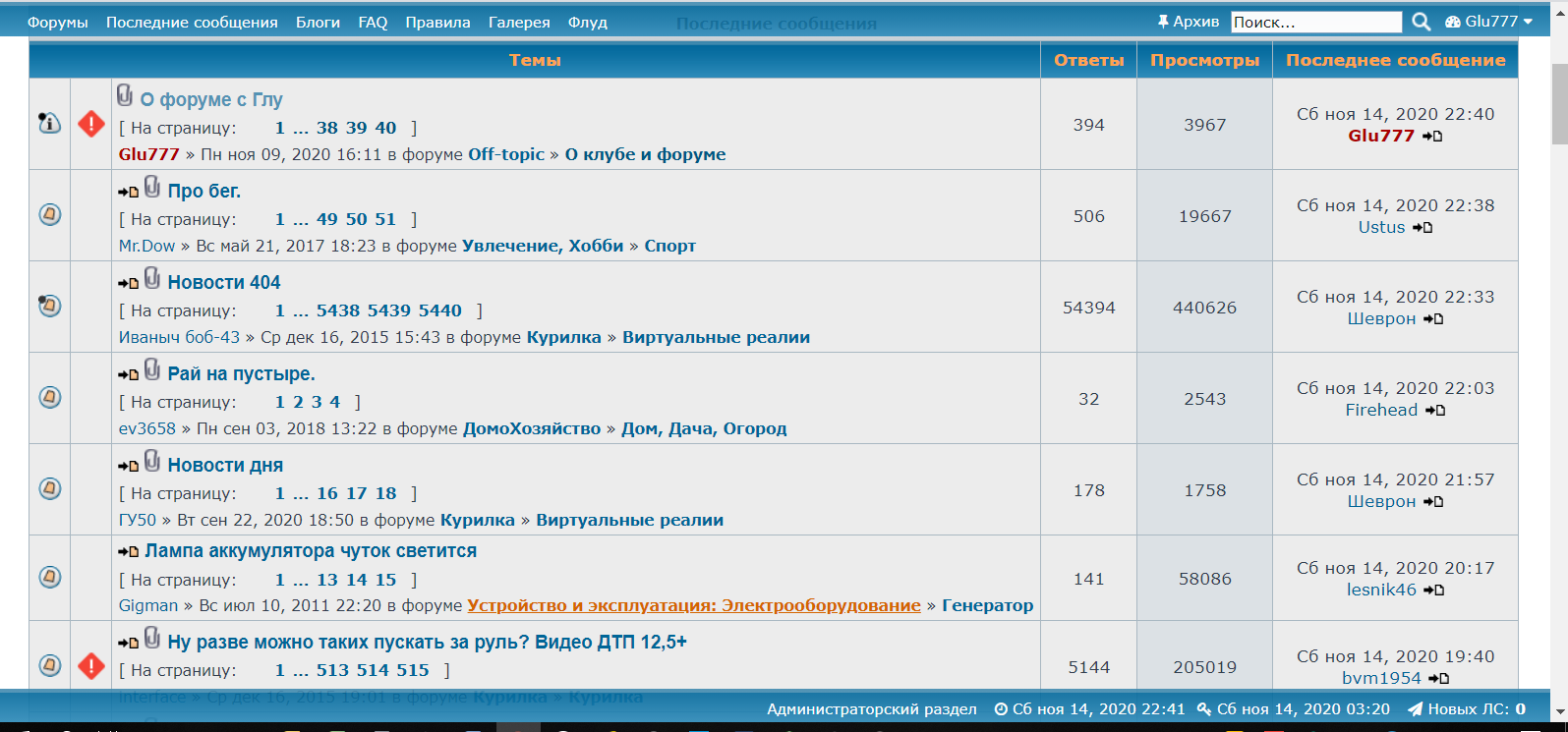The width and height of the screenshot is (1568, 732).
Task: Jump to unread post in 'Новости дня'
Action: [x=128, y=467]
